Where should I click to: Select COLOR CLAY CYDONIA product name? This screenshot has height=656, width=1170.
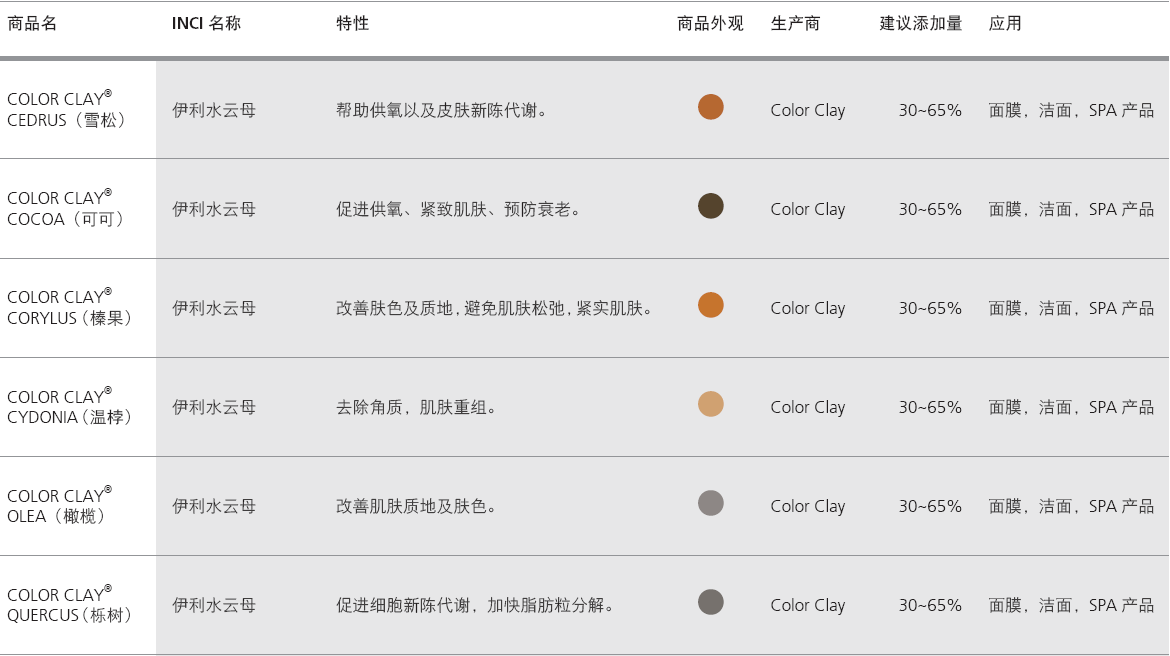click(x=68, y=407)
